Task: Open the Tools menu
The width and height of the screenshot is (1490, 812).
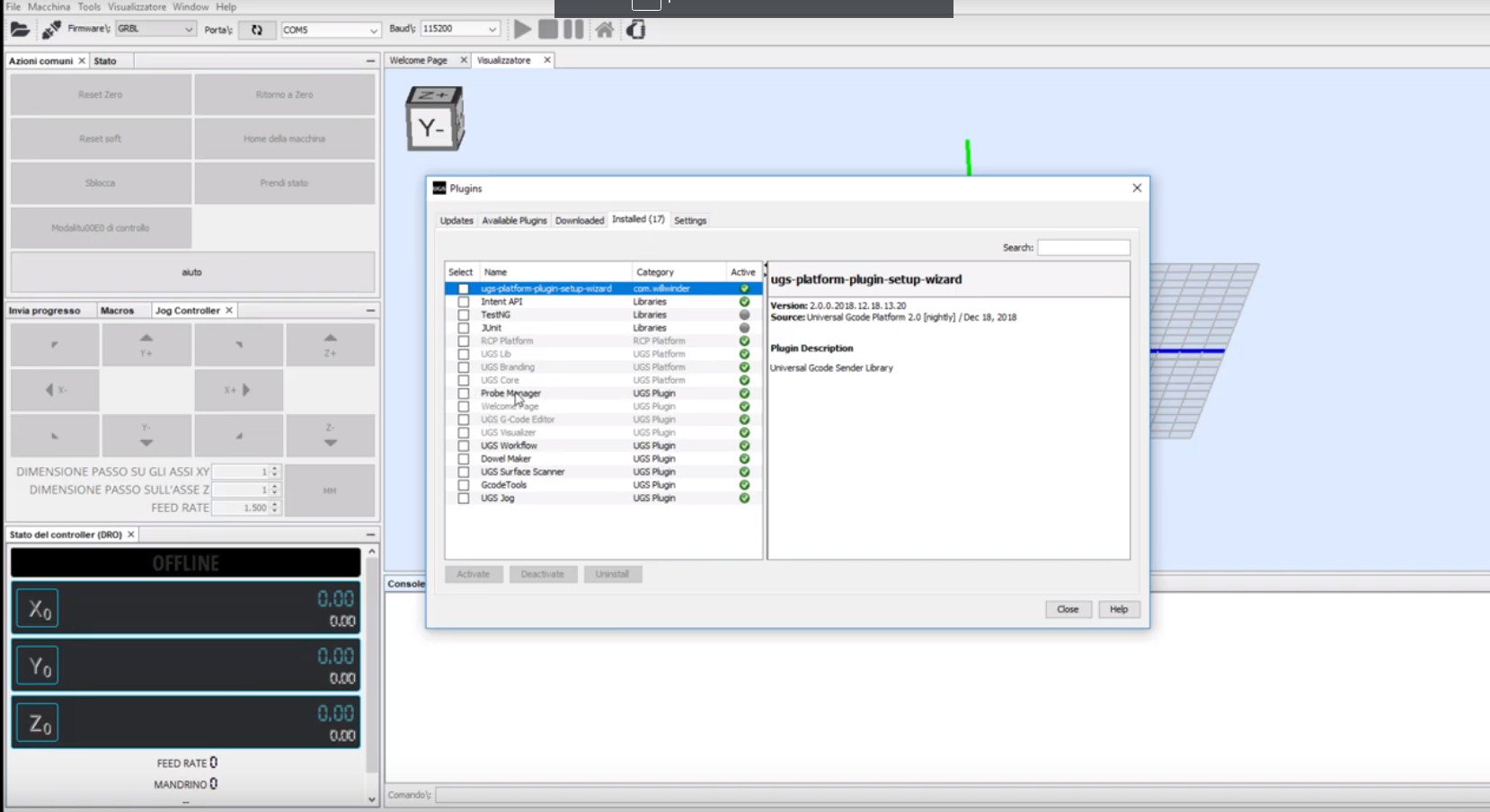Action: (89, 6)
